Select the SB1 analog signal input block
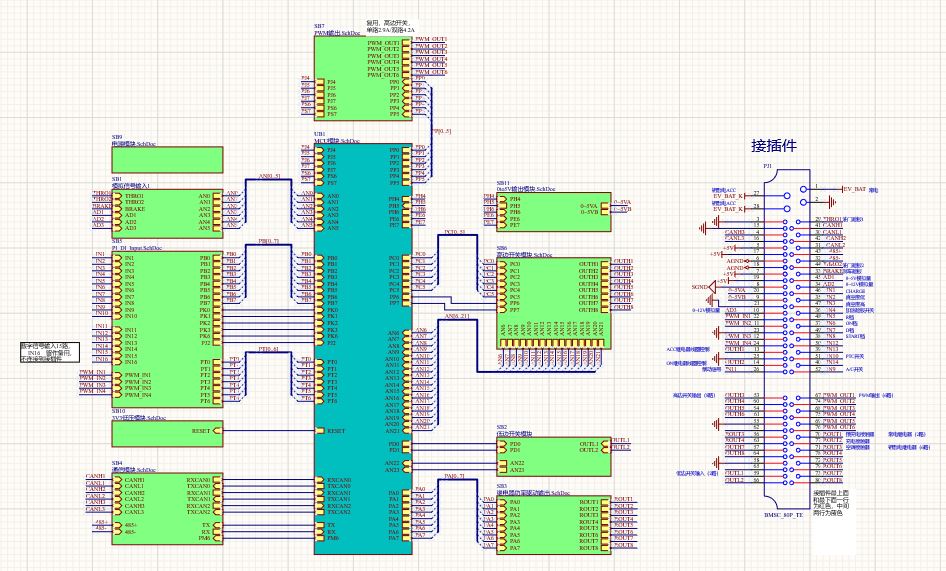Viewport: 946px width, 571px height. 167,213
